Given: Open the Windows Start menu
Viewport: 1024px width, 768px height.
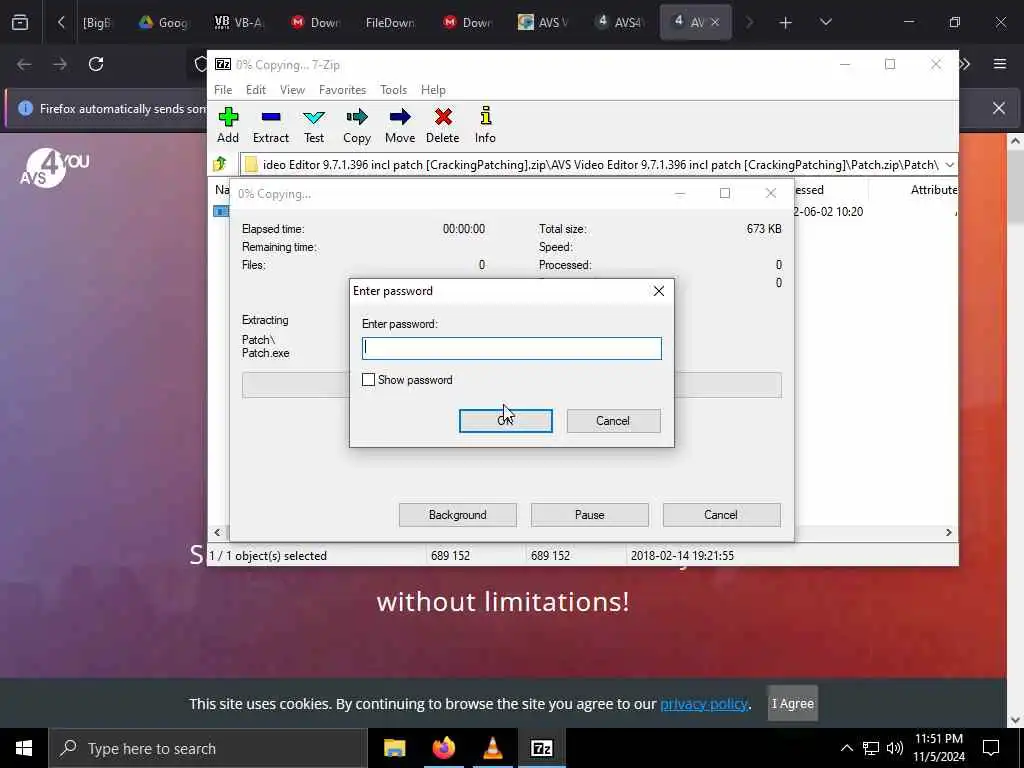Looking at the screenshot, I should point(24,748).
